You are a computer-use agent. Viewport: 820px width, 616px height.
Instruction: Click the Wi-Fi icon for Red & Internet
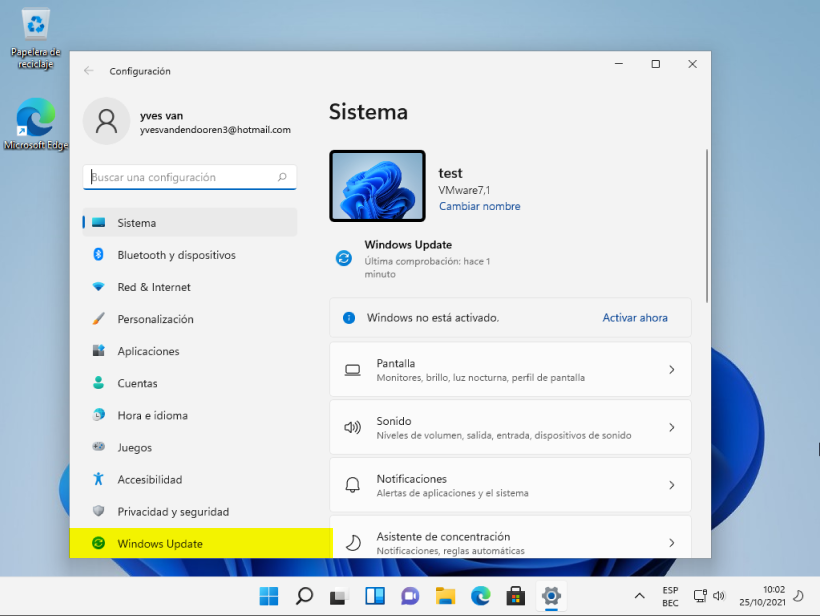(x=98, y=287)
